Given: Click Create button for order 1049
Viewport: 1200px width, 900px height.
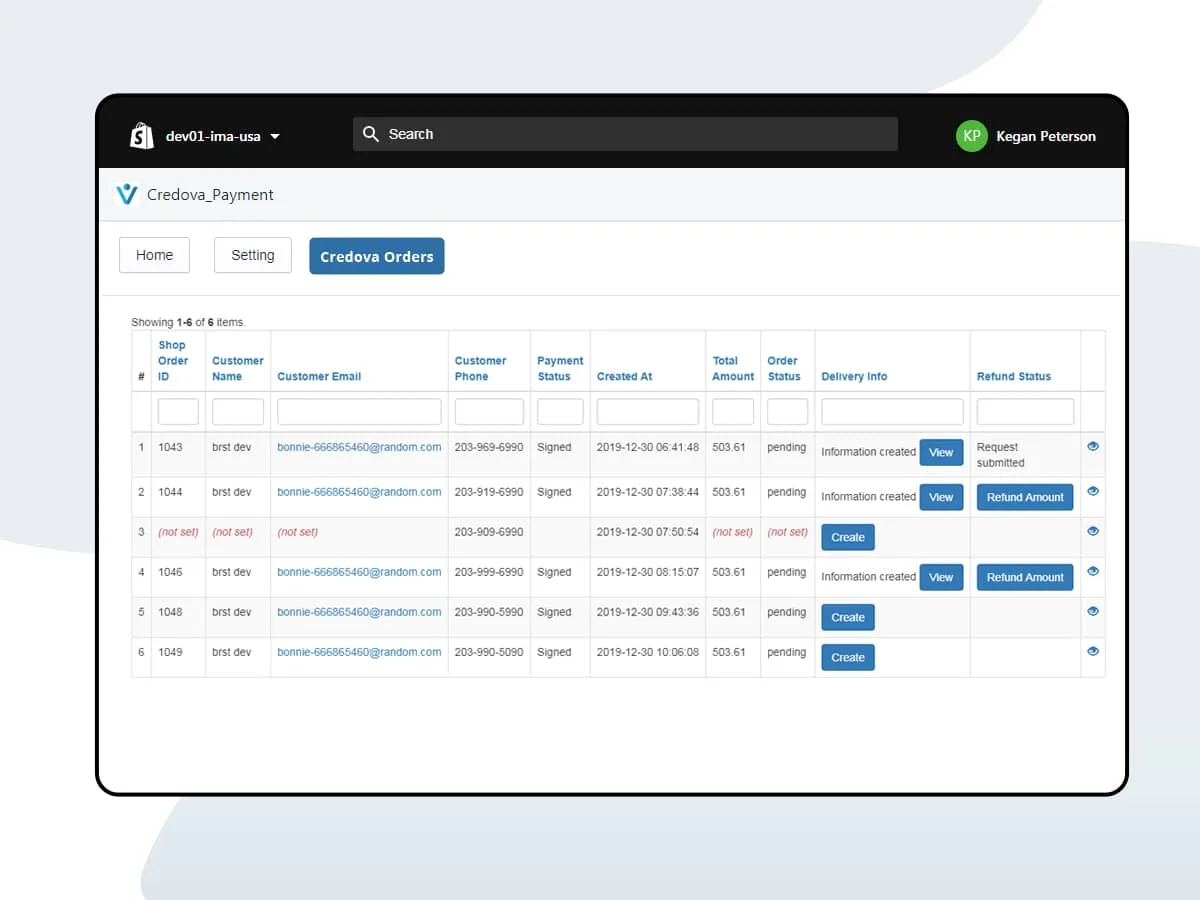Looking at the screenshot, I should tap(848, 657).
